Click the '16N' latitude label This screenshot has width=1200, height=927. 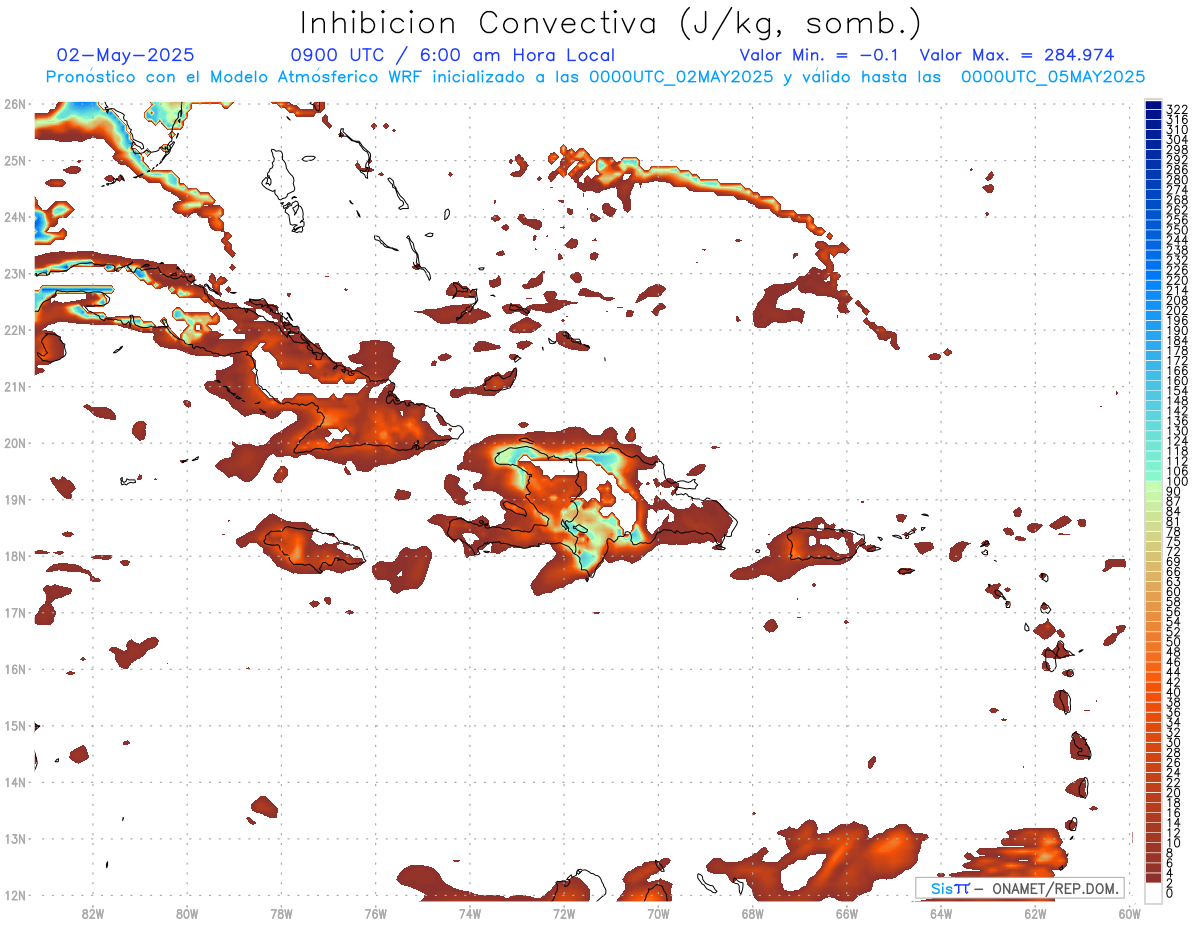click(x=15, y=669)
